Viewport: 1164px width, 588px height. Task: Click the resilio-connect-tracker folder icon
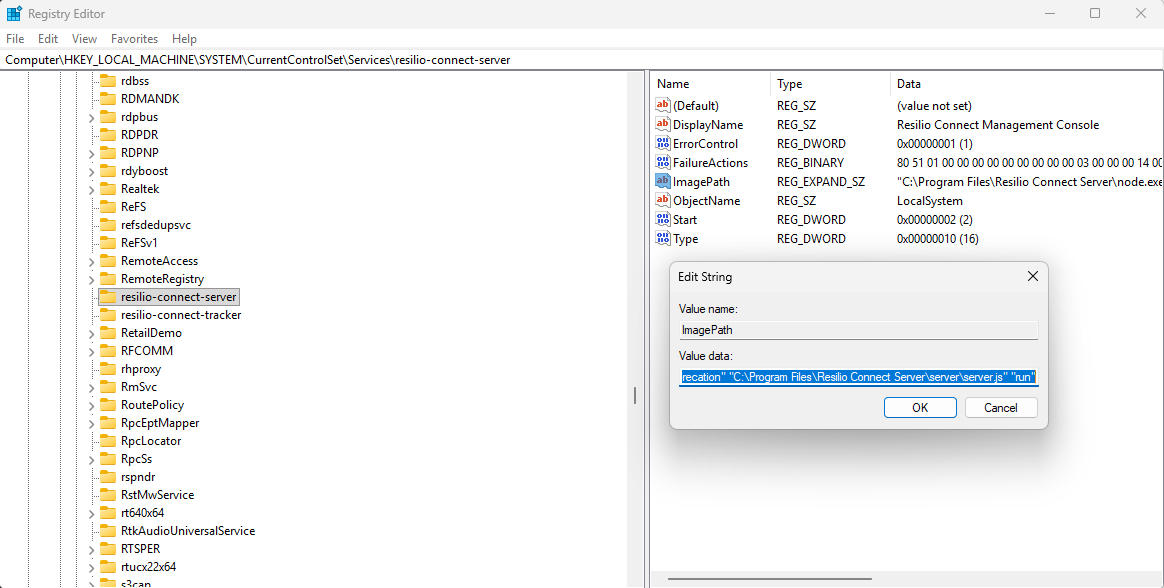(107, 315)
